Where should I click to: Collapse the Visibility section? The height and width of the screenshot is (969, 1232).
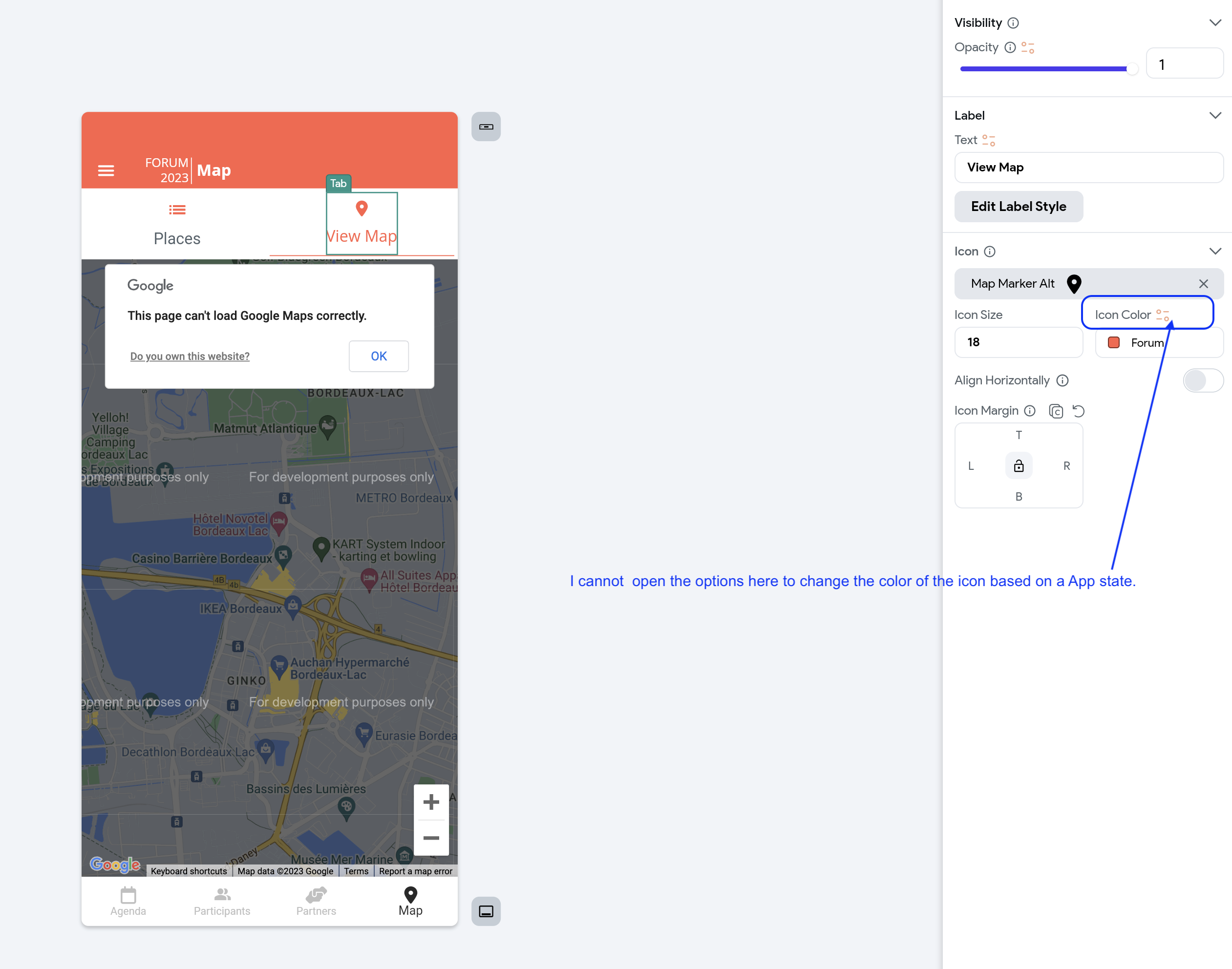tap(1215, 22)
